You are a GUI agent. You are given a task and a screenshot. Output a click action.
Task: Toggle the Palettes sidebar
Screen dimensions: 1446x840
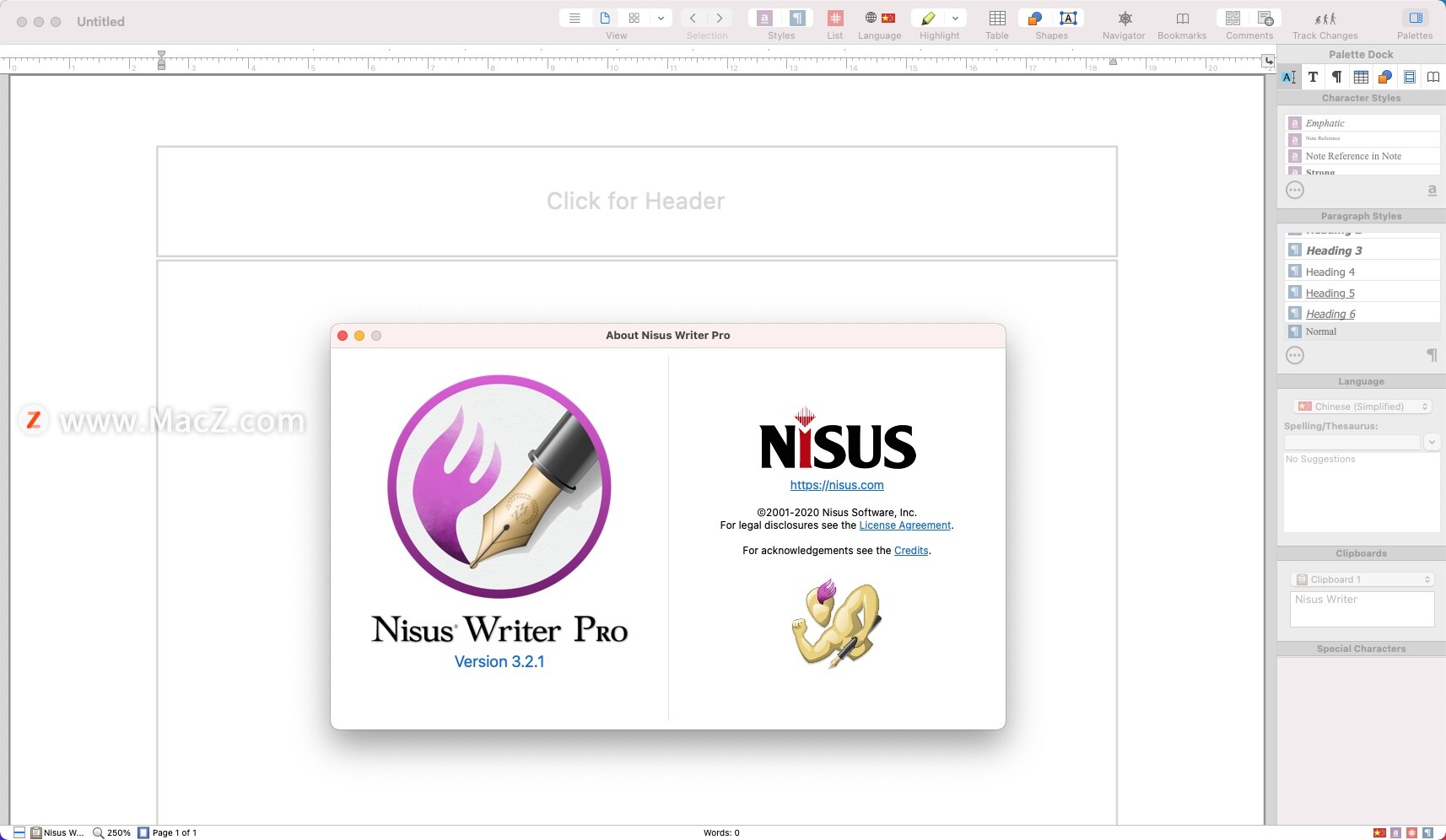(x=1415, y=18)
